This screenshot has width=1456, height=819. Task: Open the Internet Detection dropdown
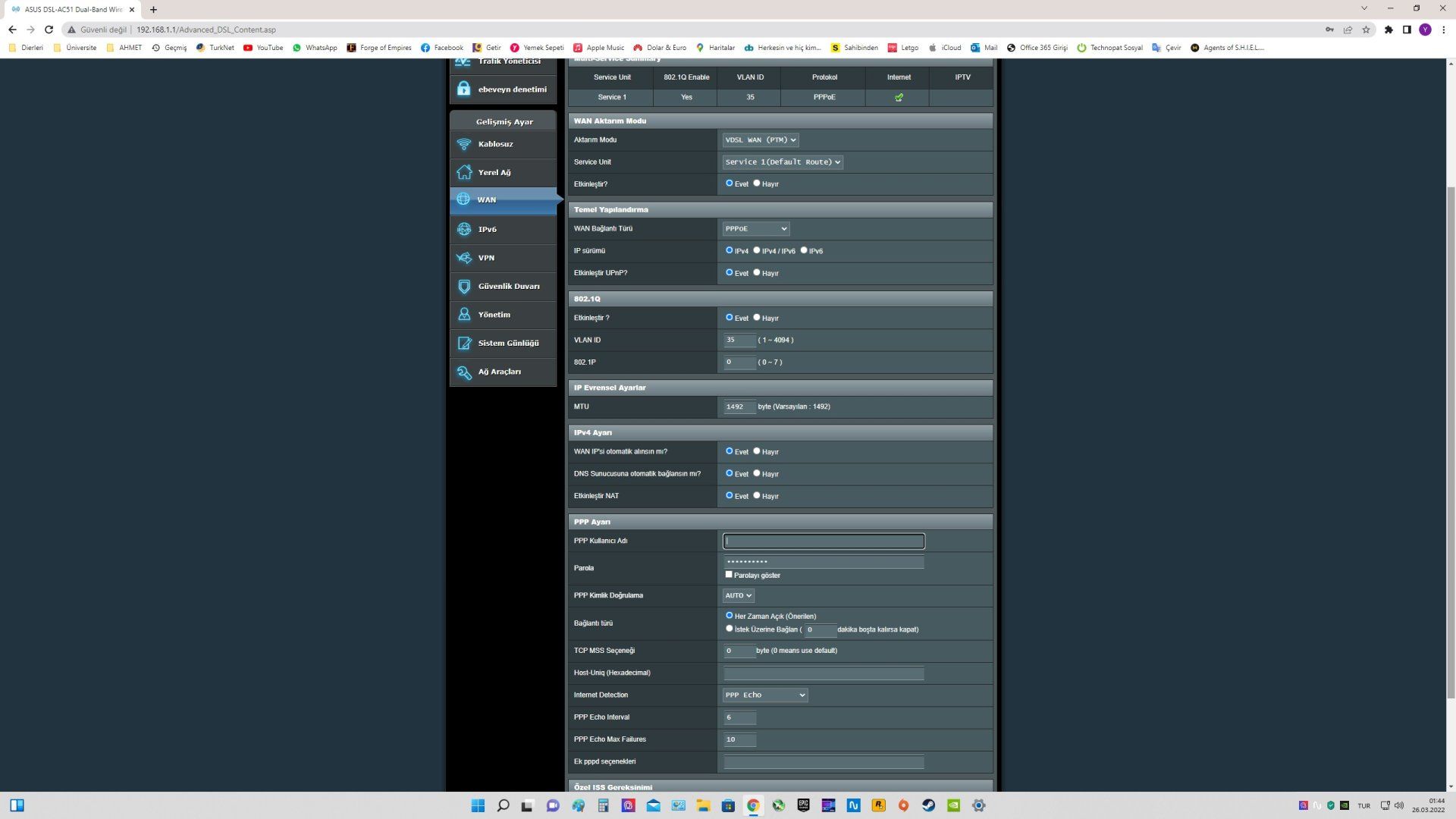click(764, 695)
